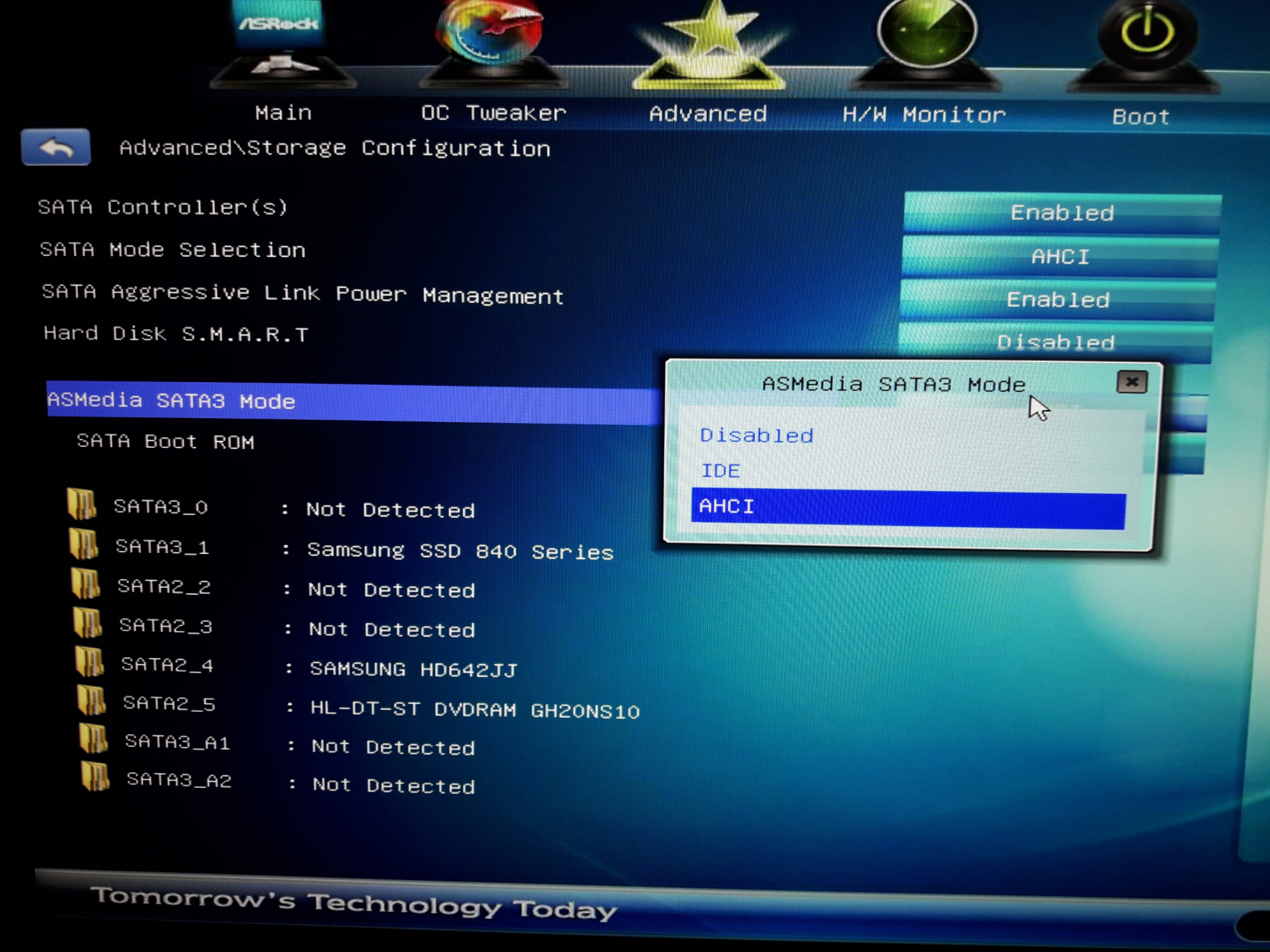
Task: Click the ASMedia SATA3 Mode popup title
Action: (x=894, y=384)
